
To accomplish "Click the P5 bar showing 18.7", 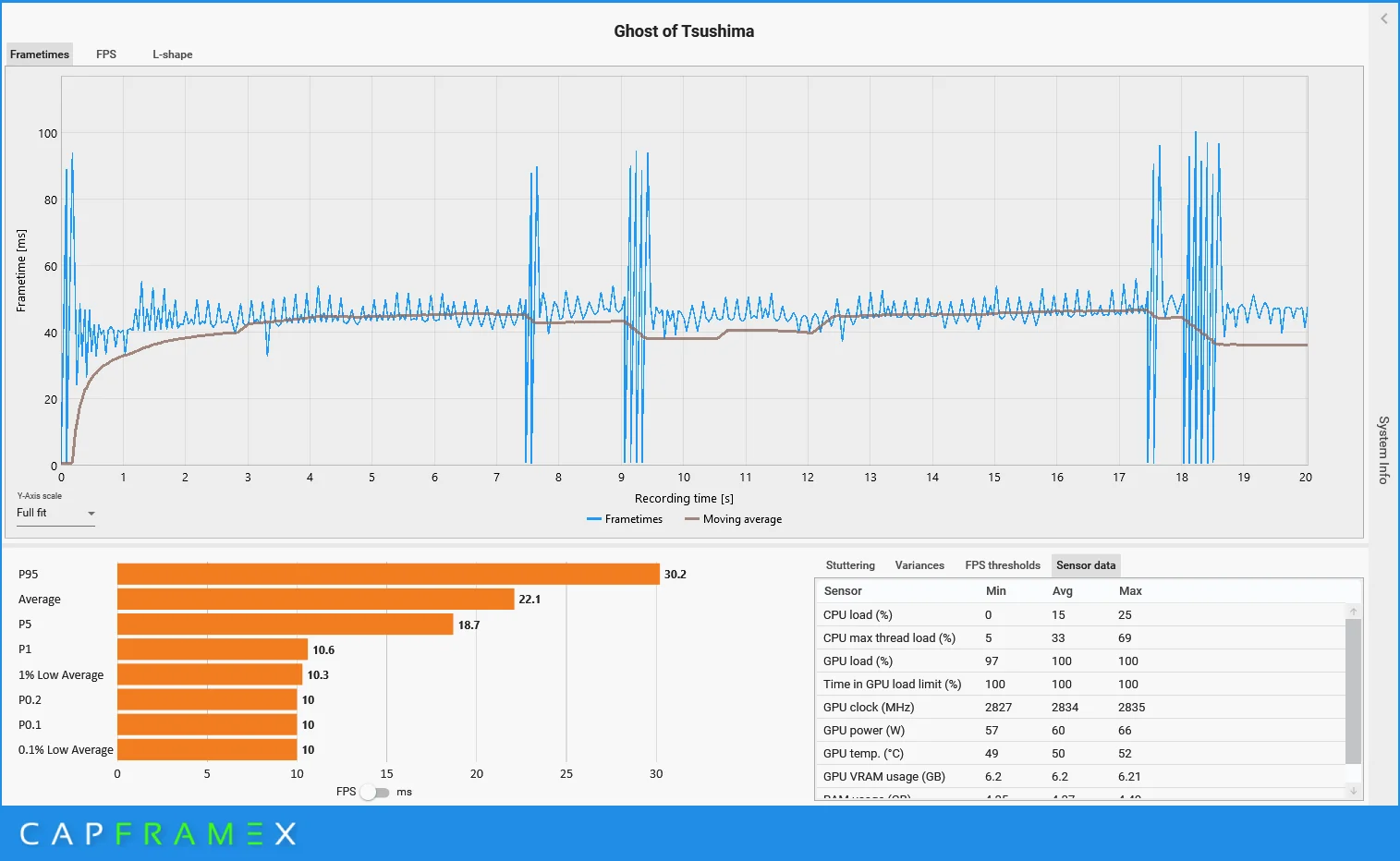I will pyautogui.click(x=285, y=625).
